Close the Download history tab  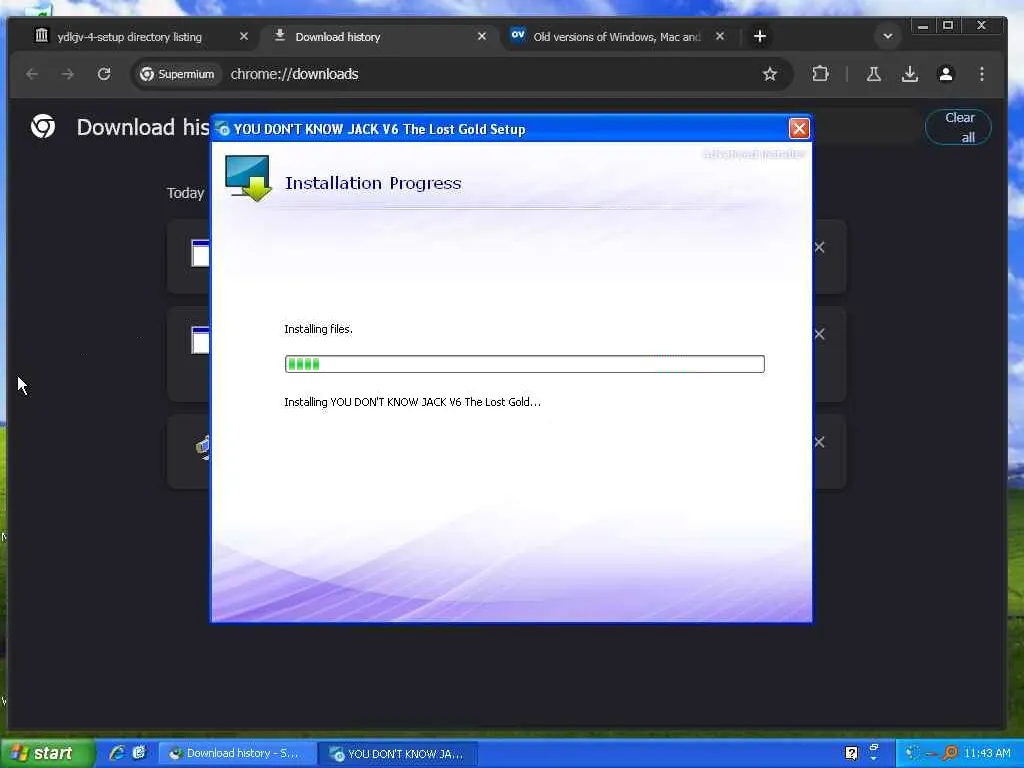click(x=482, y=37)
